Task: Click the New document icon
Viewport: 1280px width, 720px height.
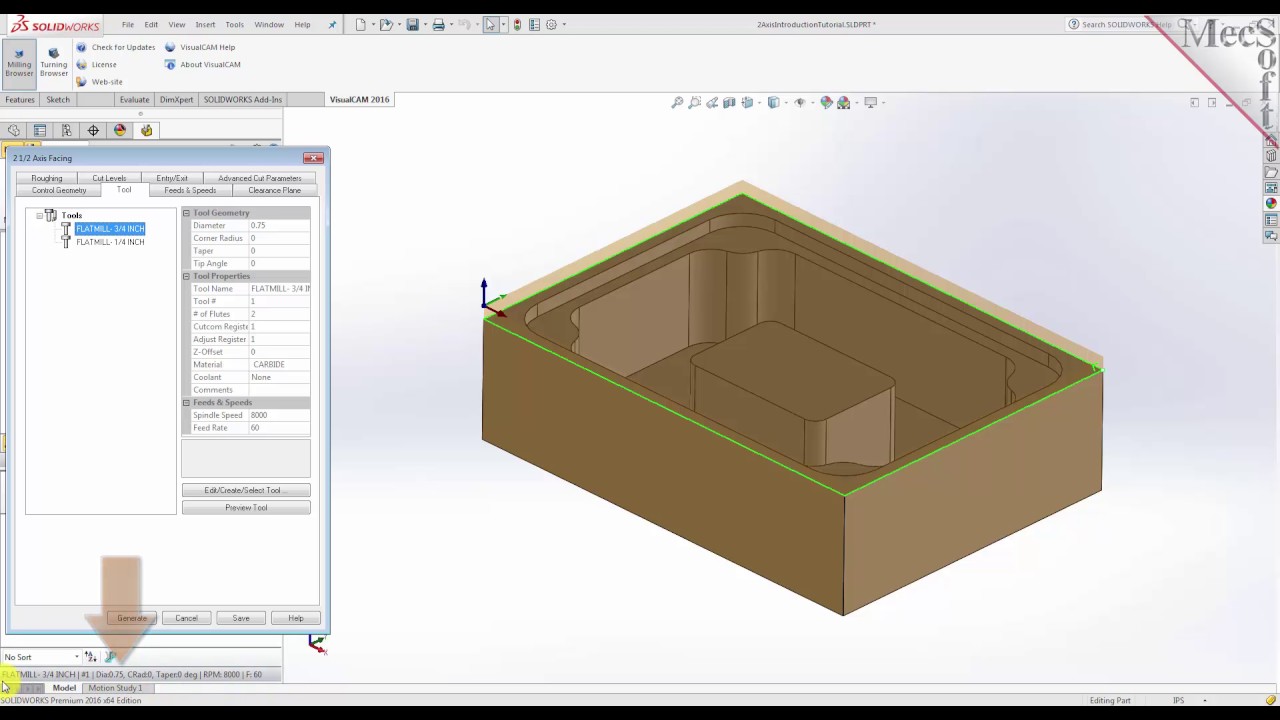Action: tap(361, 25)
